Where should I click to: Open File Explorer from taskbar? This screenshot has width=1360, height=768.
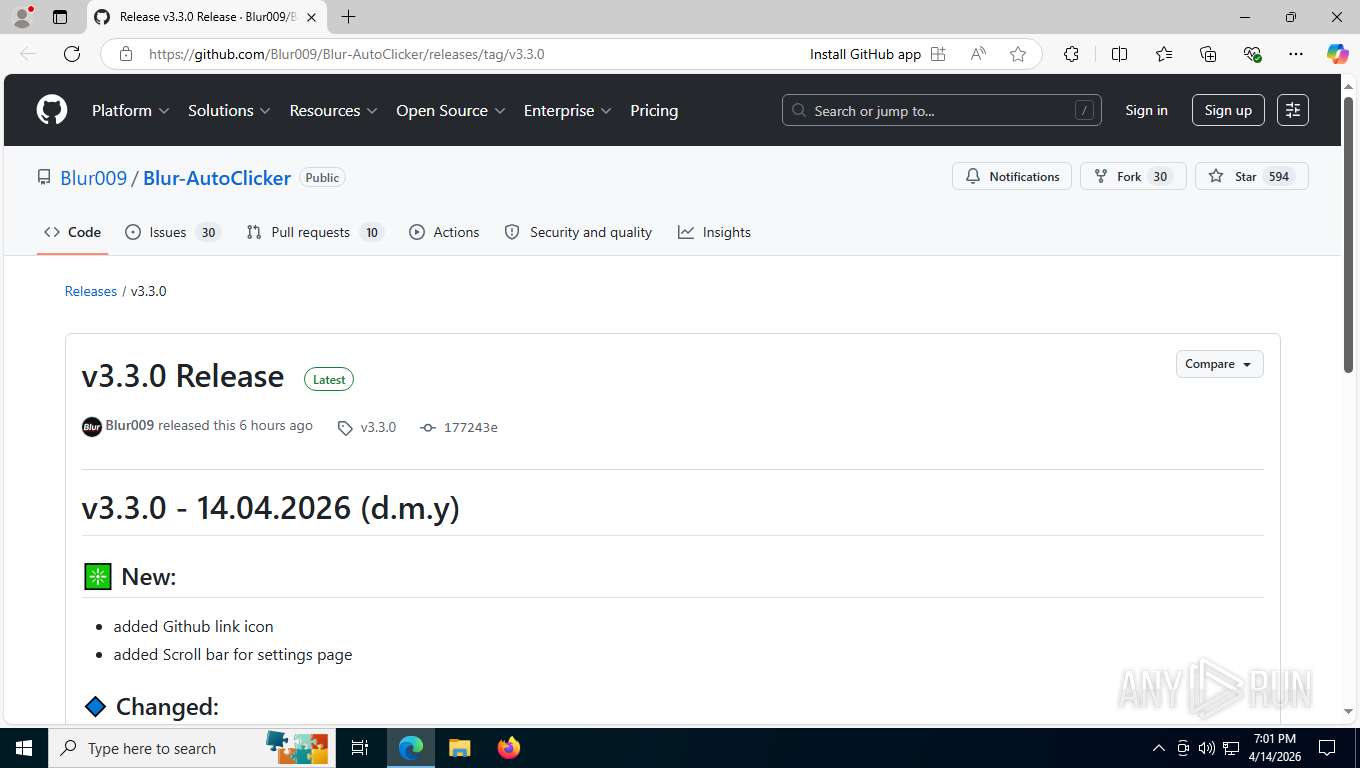(x=459, y=748)
